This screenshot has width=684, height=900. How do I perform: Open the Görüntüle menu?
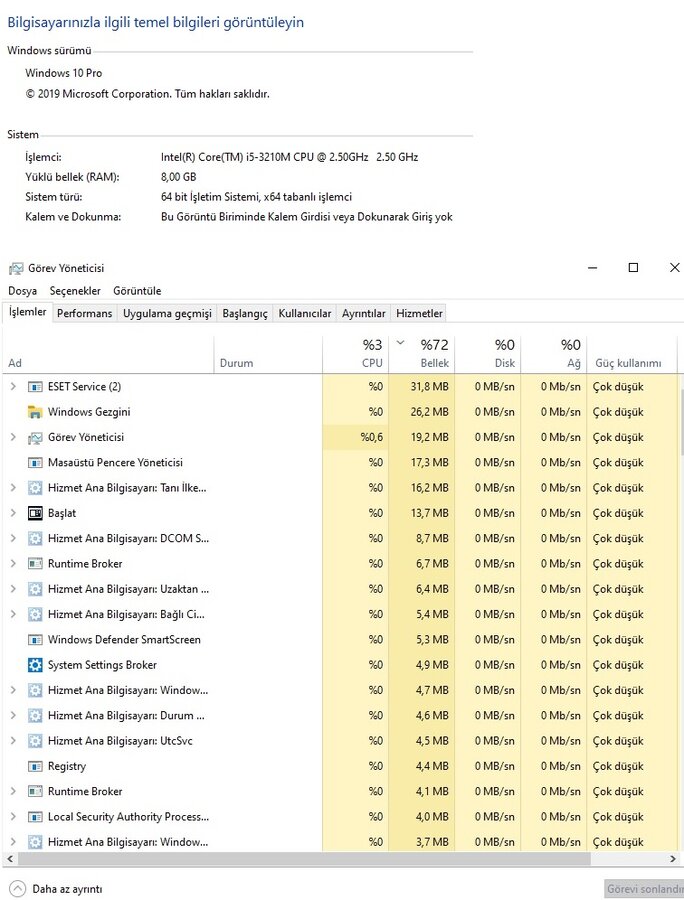(137, 291)
